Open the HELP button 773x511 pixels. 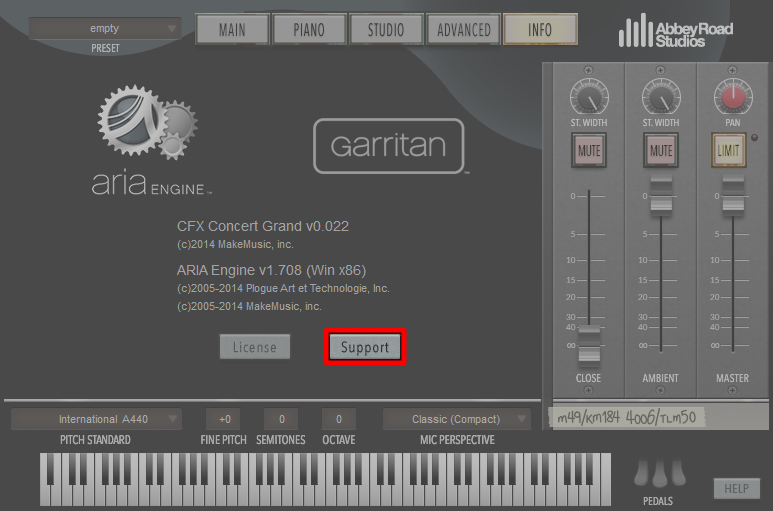(736, 488)
